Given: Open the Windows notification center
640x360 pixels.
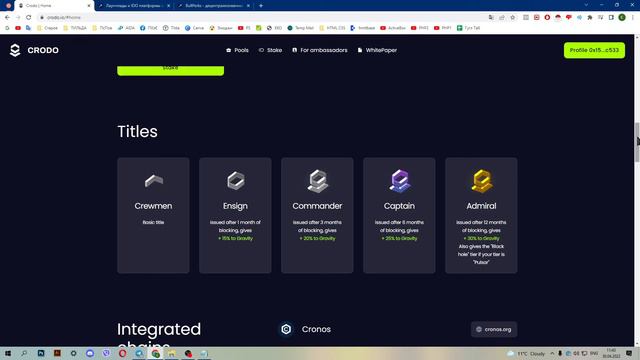Looking at the screenshot, I should click(x=629, y=353).
